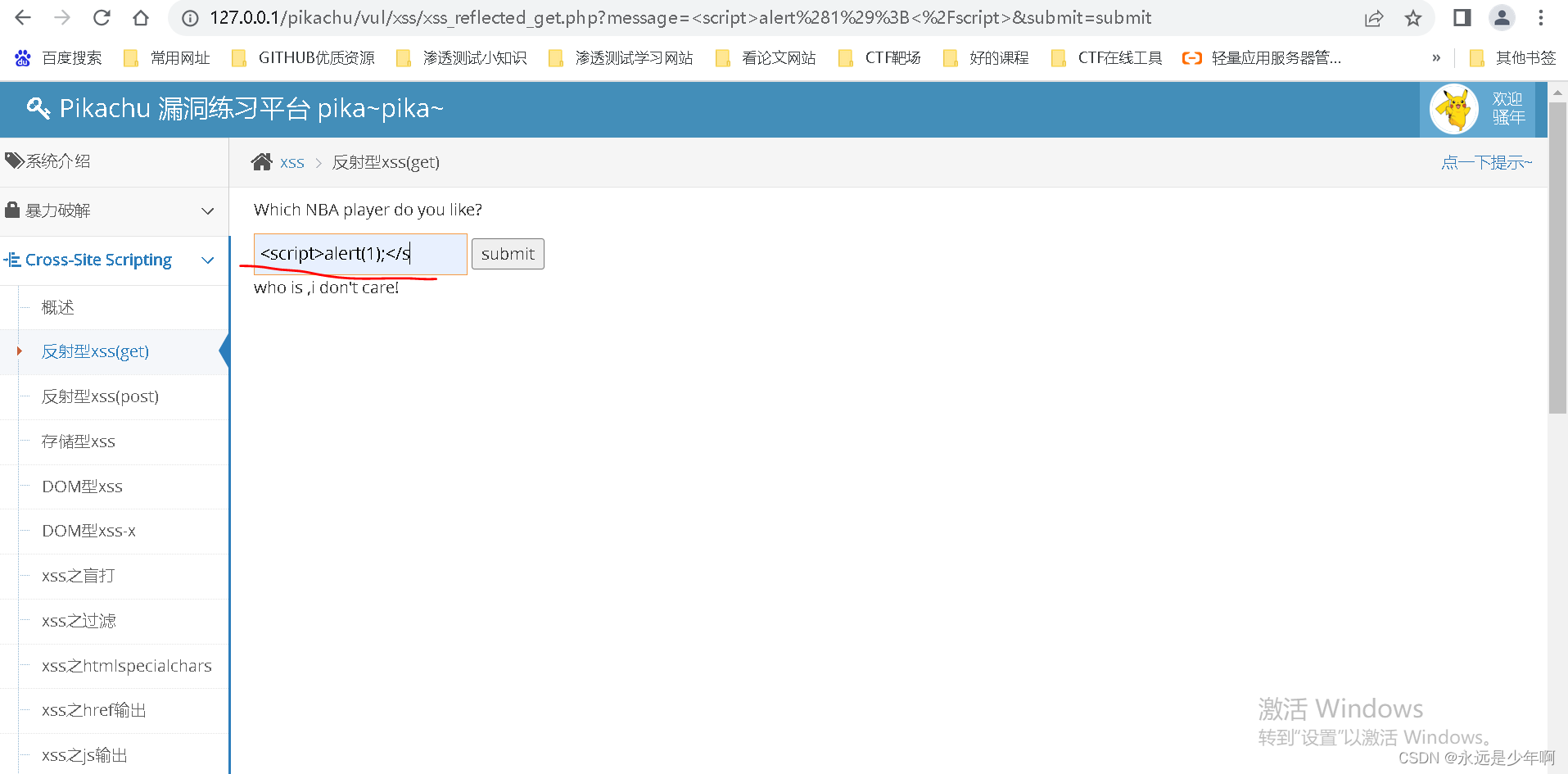Open 渗透测试小知识 bookmark folder
Viewport: 1568px width, 774px height.
pos(461,57)
